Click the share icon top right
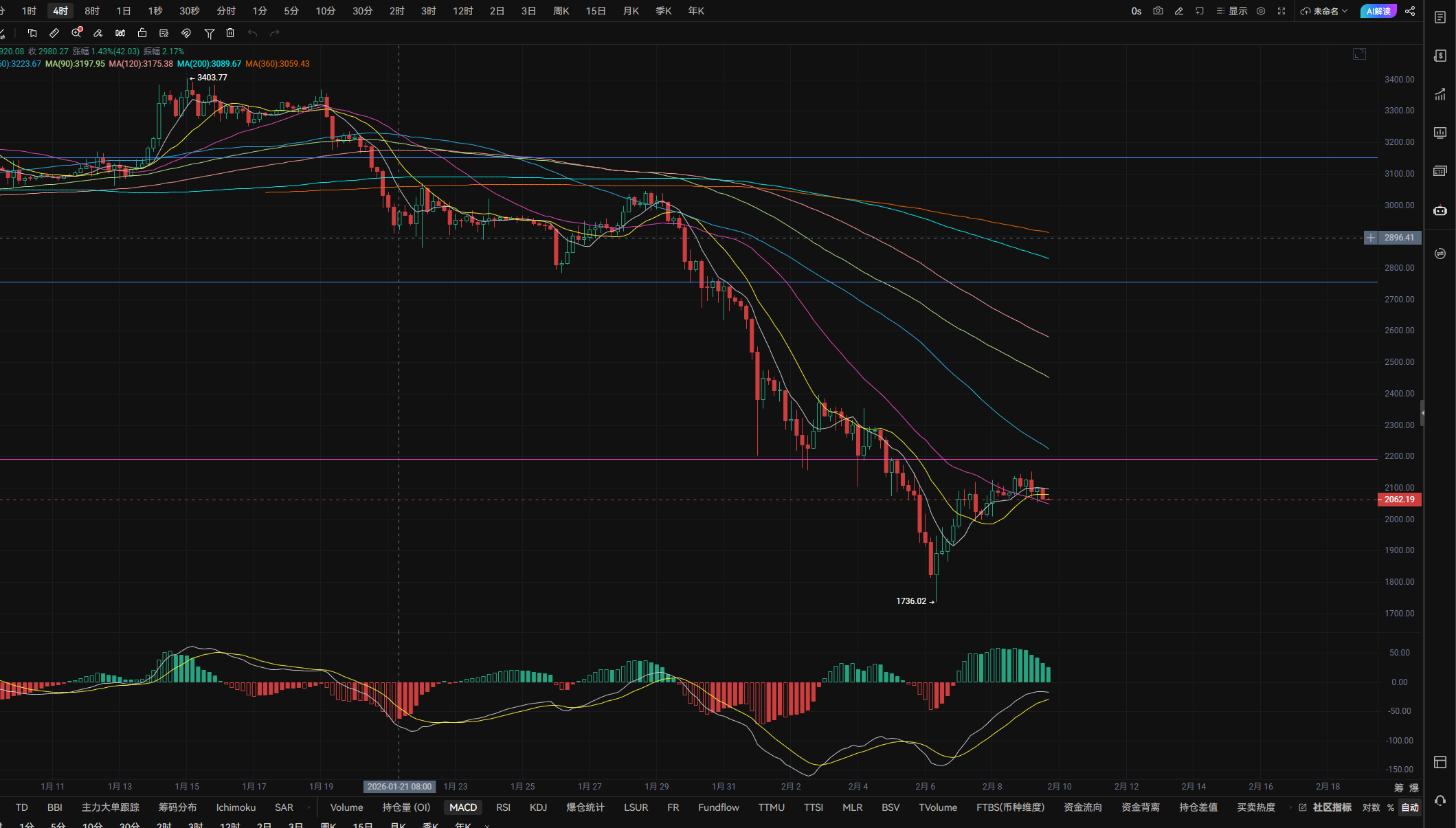1456x828 pixels. coord(1410,11)
